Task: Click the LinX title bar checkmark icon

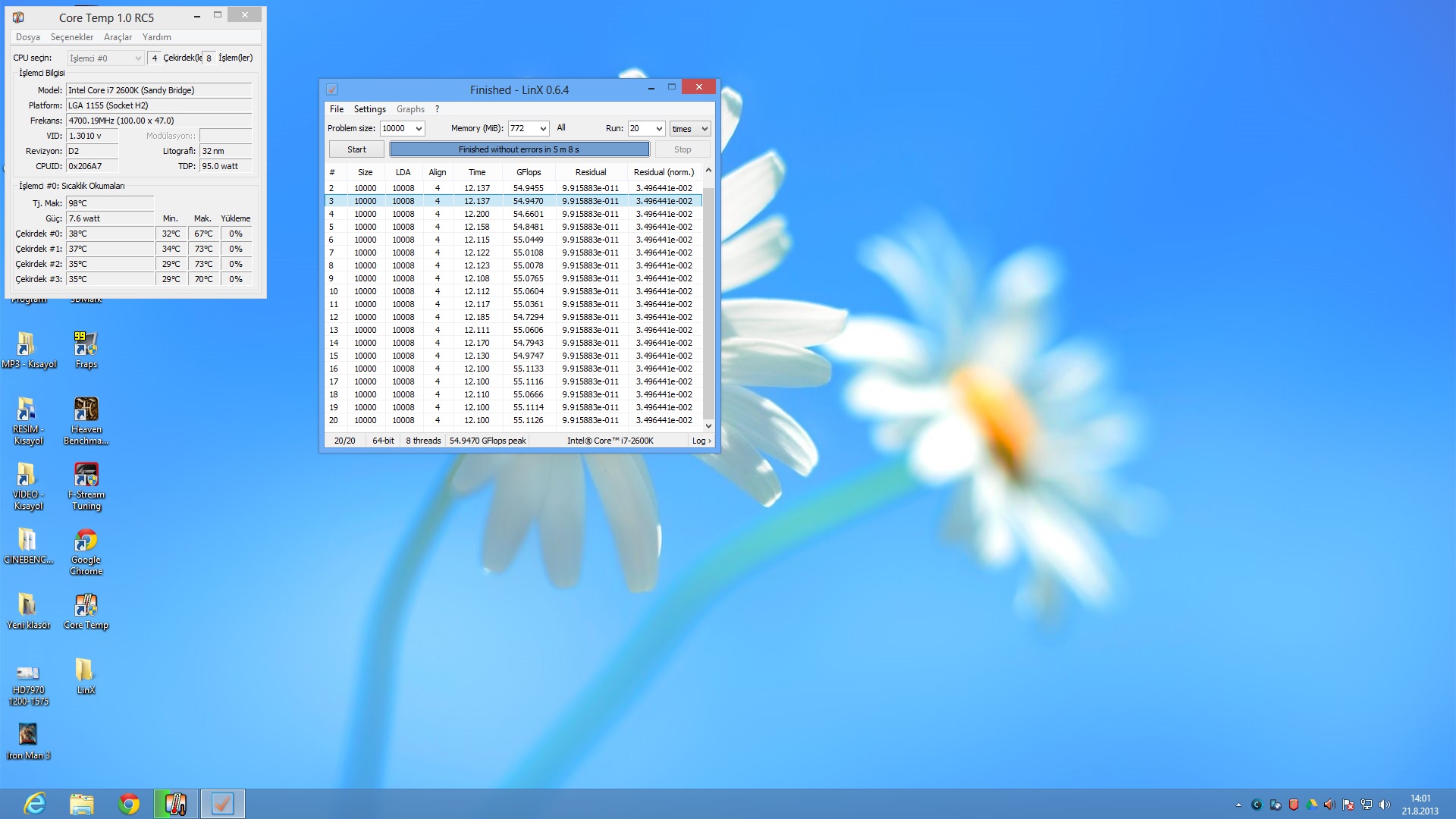Action: pos(332,89)
